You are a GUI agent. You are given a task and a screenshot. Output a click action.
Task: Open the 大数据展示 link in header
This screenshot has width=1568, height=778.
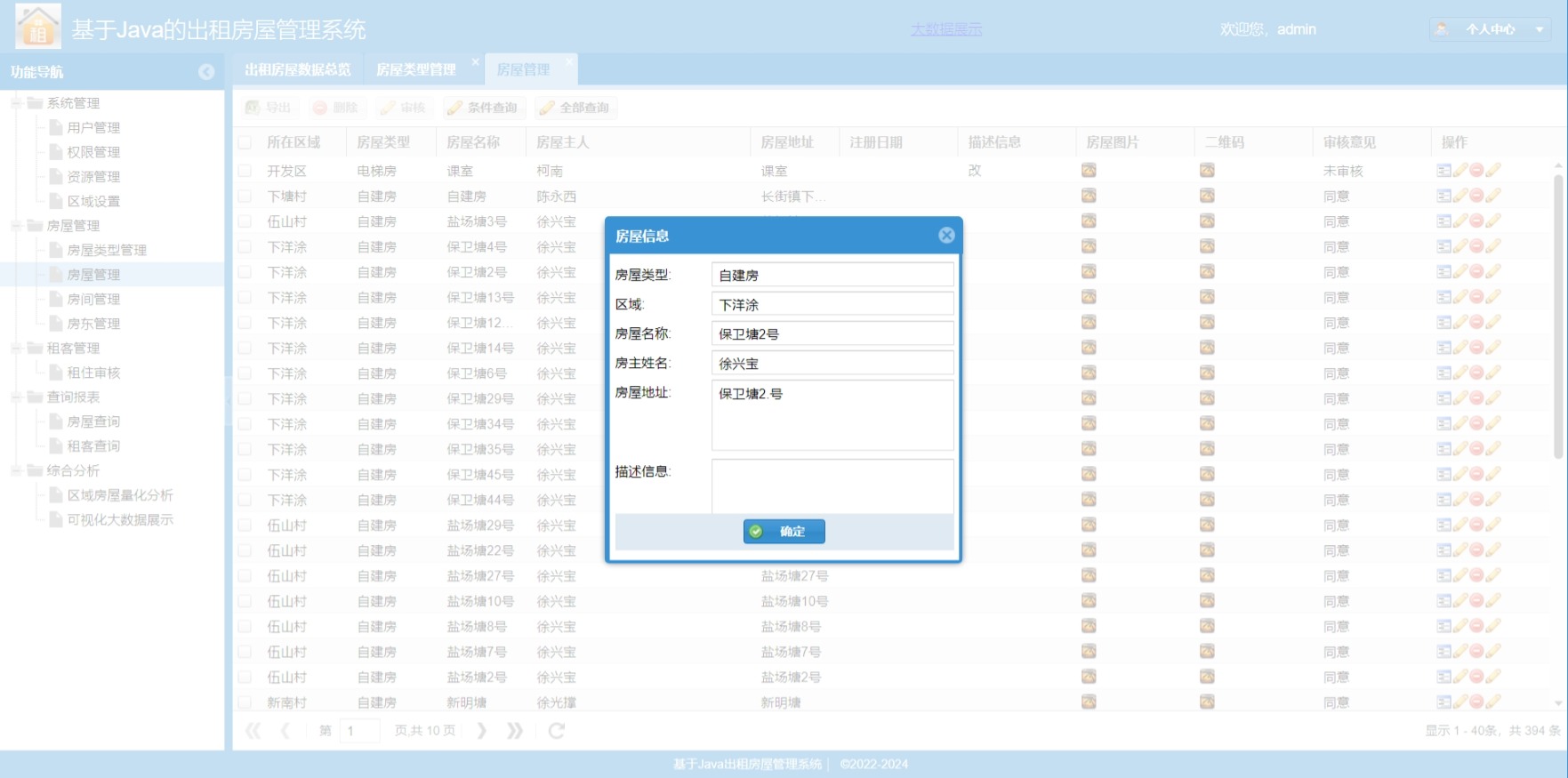click(x=946, y=29)
